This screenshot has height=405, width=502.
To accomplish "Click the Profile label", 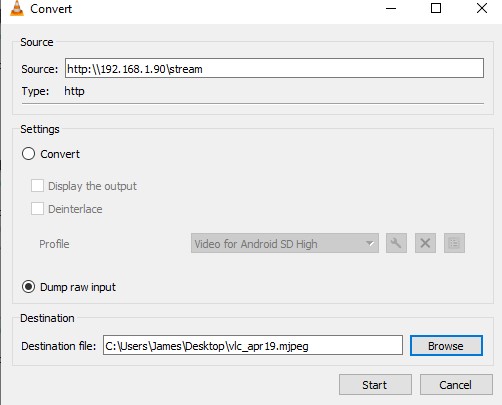I will point(54,244).
